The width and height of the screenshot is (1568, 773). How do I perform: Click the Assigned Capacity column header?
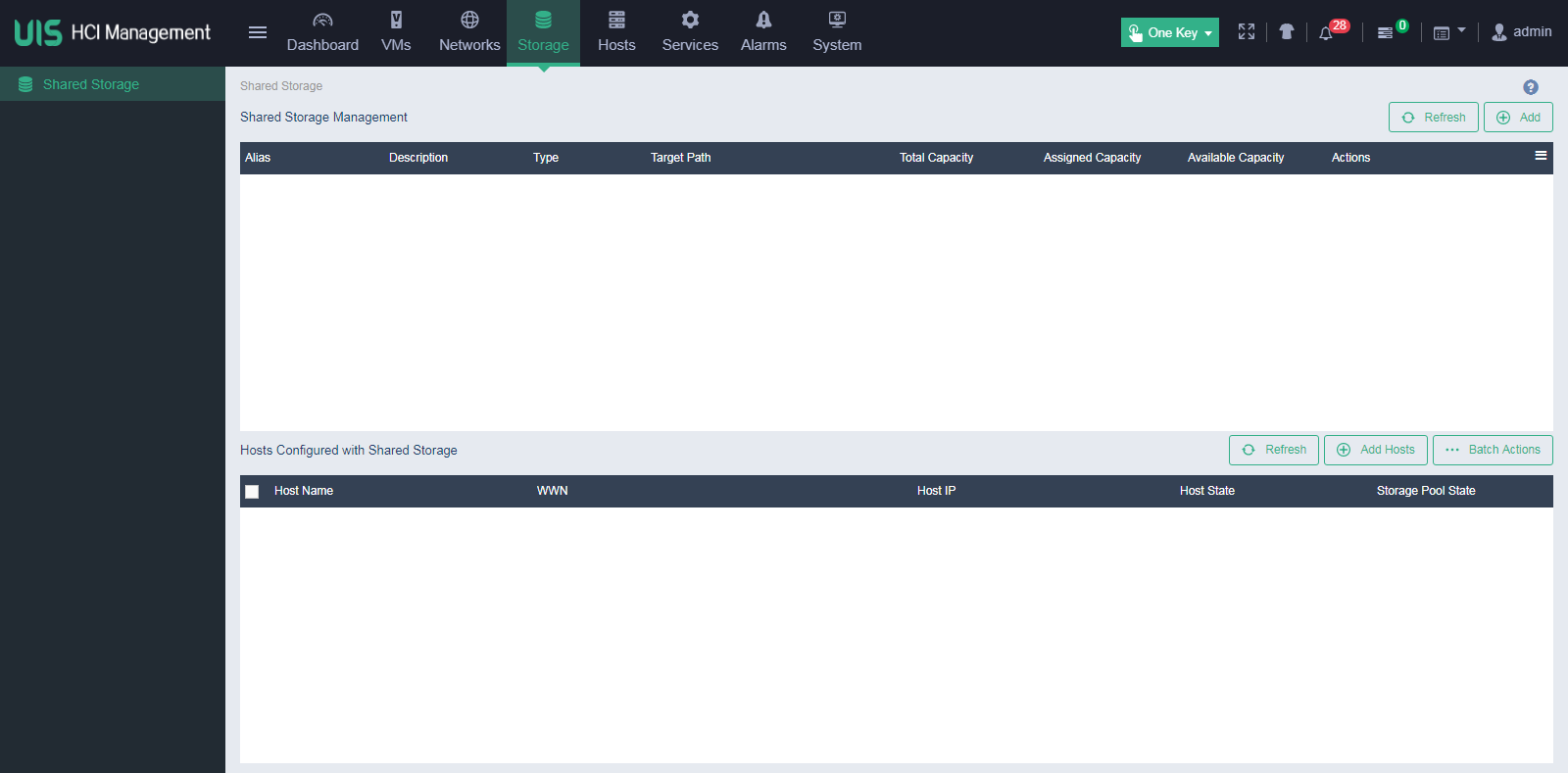[1092, 158]
